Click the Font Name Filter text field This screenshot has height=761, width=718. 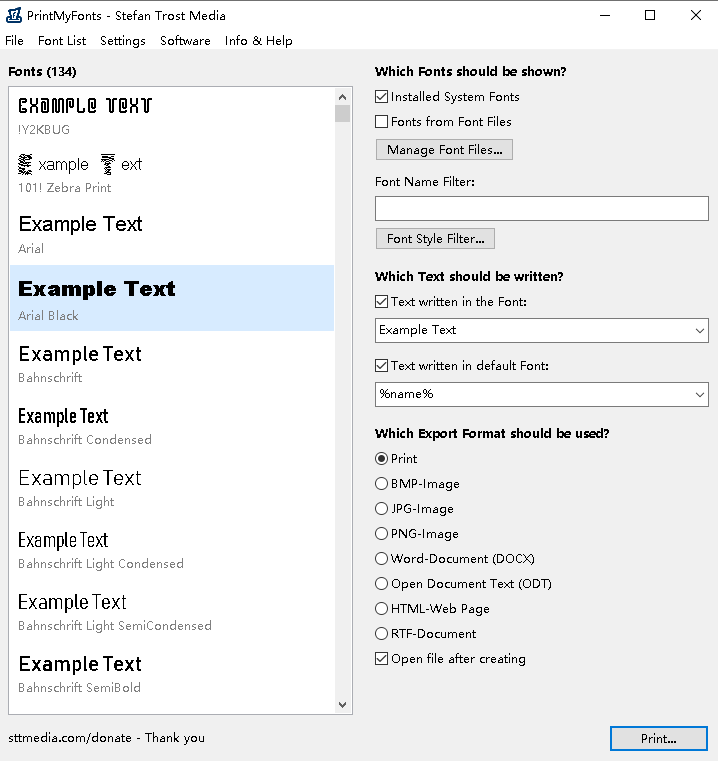(x=541, y=208)
